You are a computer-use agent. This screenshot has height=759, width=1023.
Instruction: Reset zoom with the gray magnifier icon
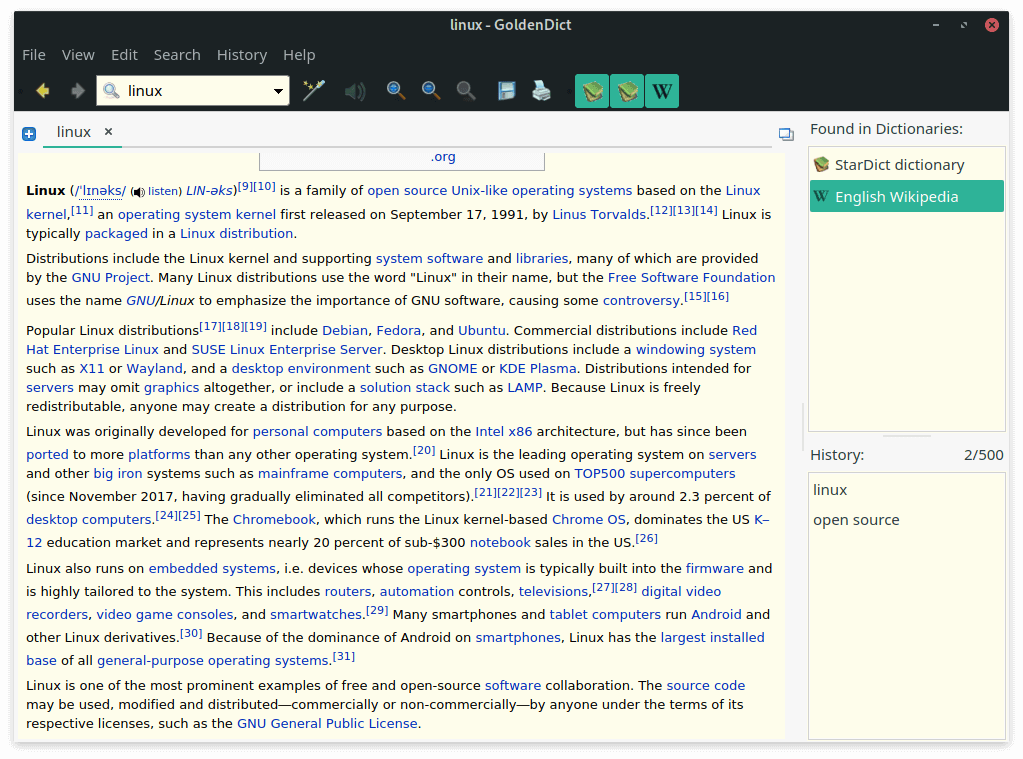coord(465,90)
